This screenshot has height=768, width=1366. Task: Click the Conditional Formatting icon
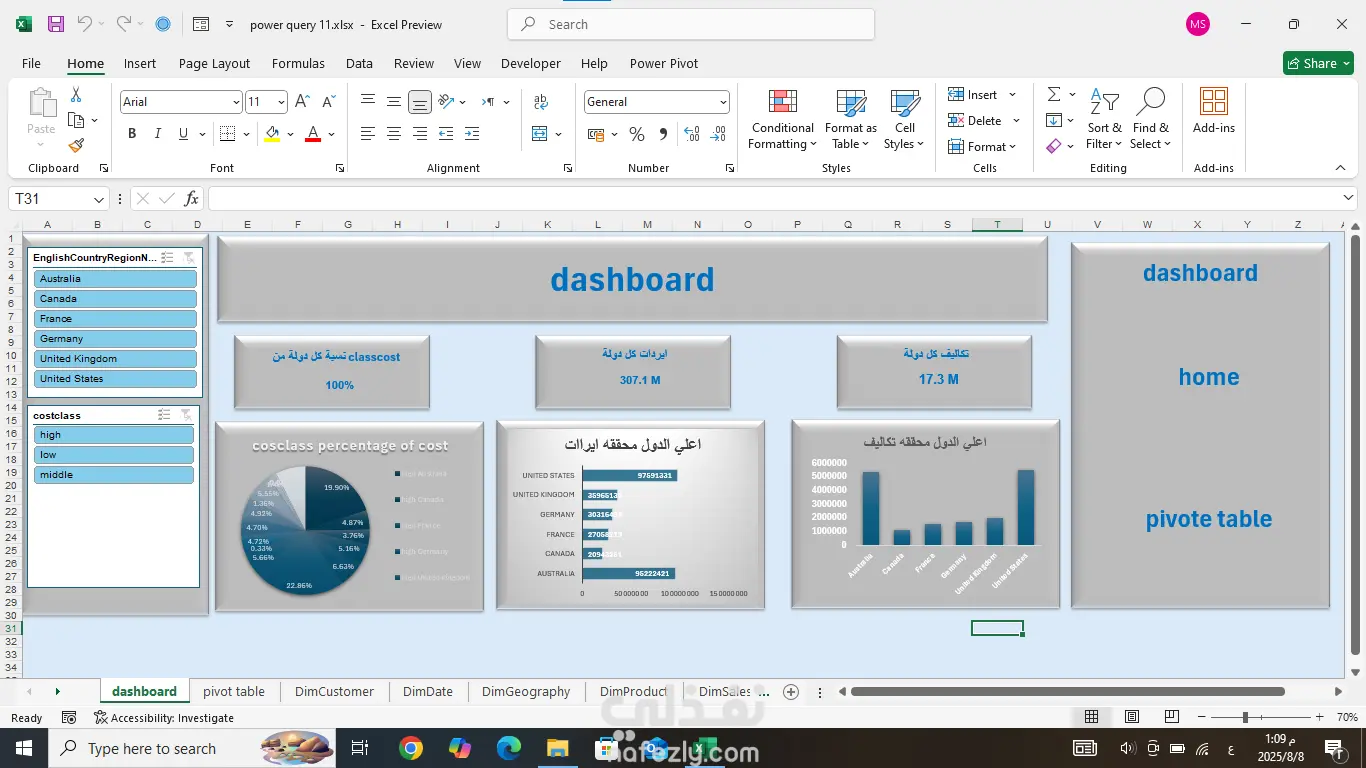(x=783, y=102)
